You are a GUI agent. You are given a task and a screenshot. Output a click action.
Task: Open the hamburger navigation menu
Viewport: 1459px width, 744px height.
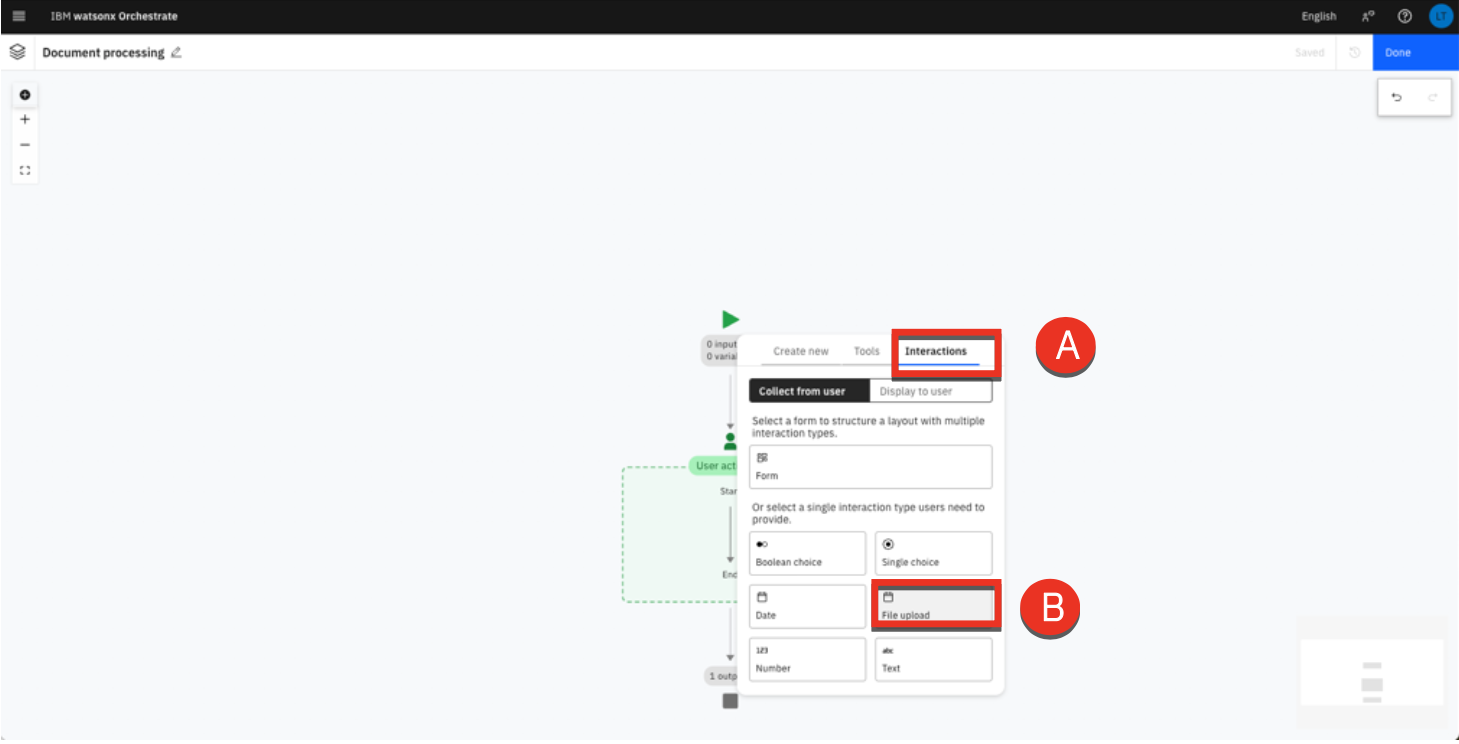pyautogui.click(x=18, y=16)
